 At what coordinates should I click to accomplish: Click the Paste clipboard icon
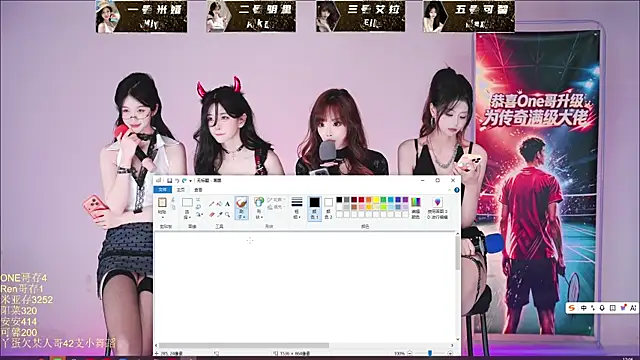click(x=162, y=202)
